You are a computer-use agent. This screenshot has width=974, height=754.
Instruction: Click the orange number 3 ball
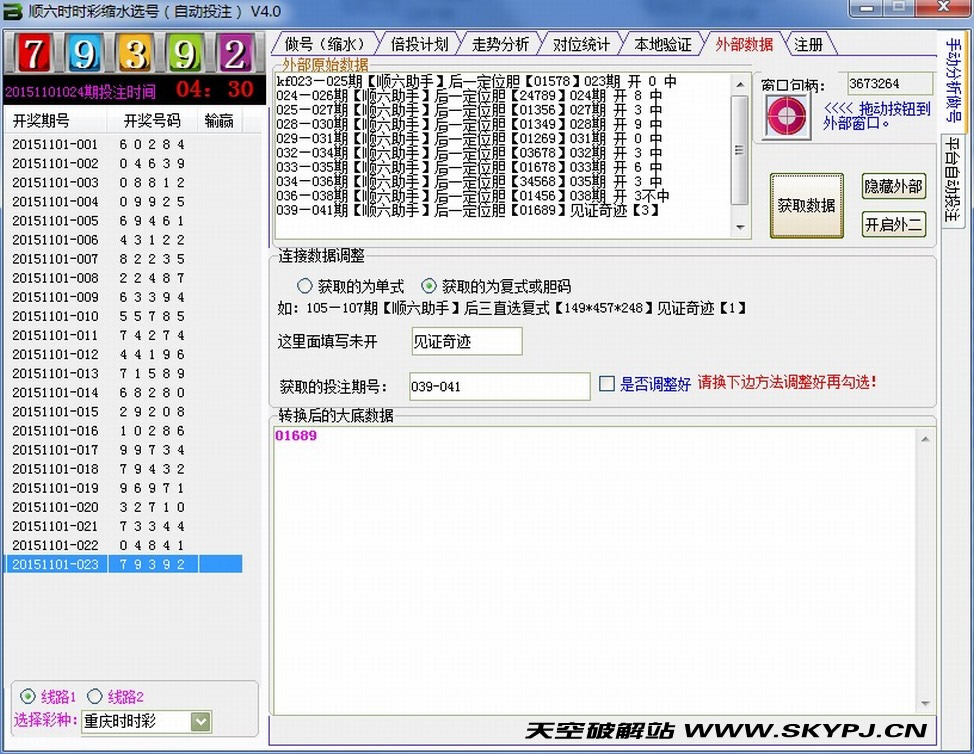(134, 53)
